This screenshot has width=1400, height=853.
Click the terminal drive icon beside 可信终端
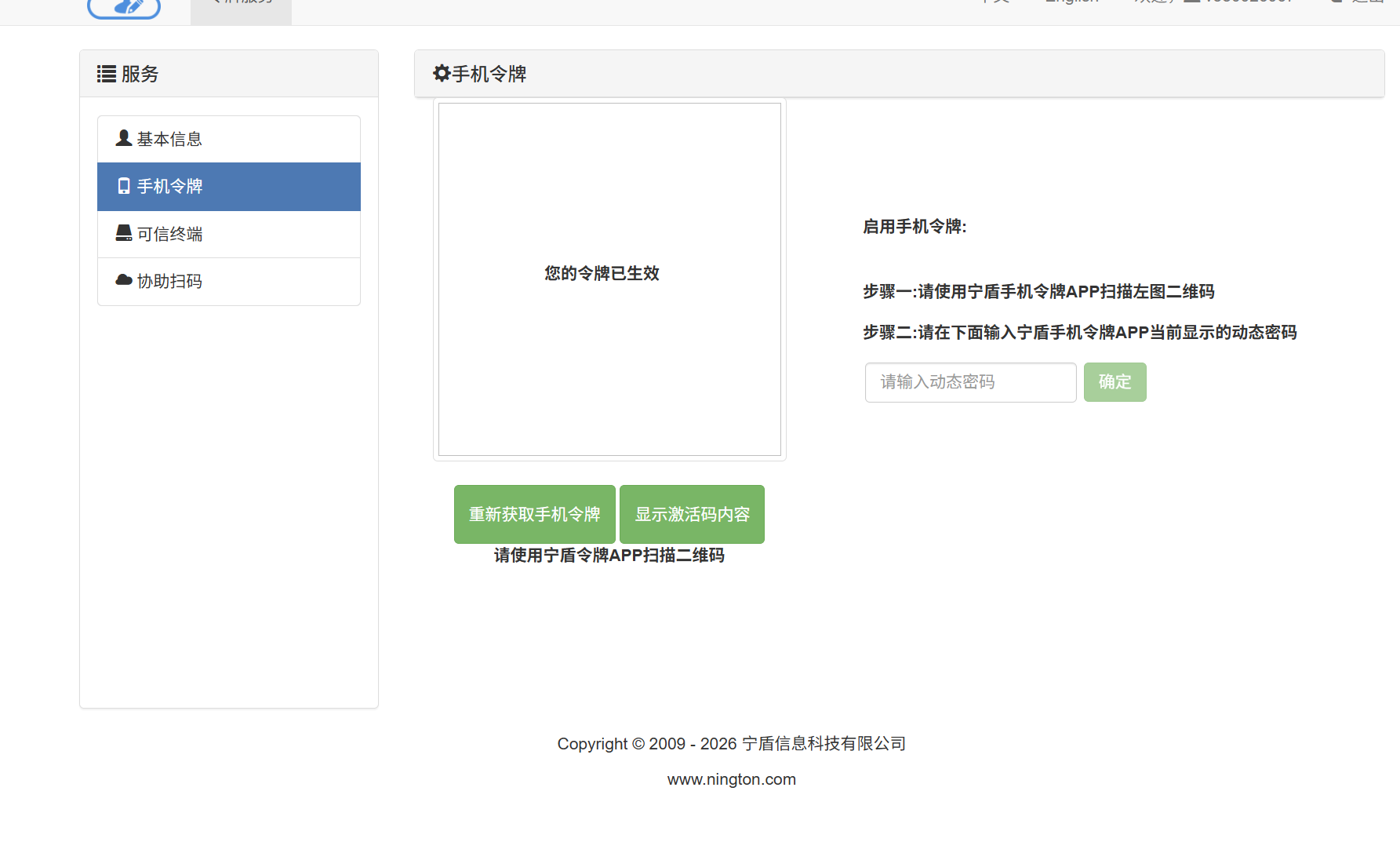pyautogui.click(x=124, y=233)
